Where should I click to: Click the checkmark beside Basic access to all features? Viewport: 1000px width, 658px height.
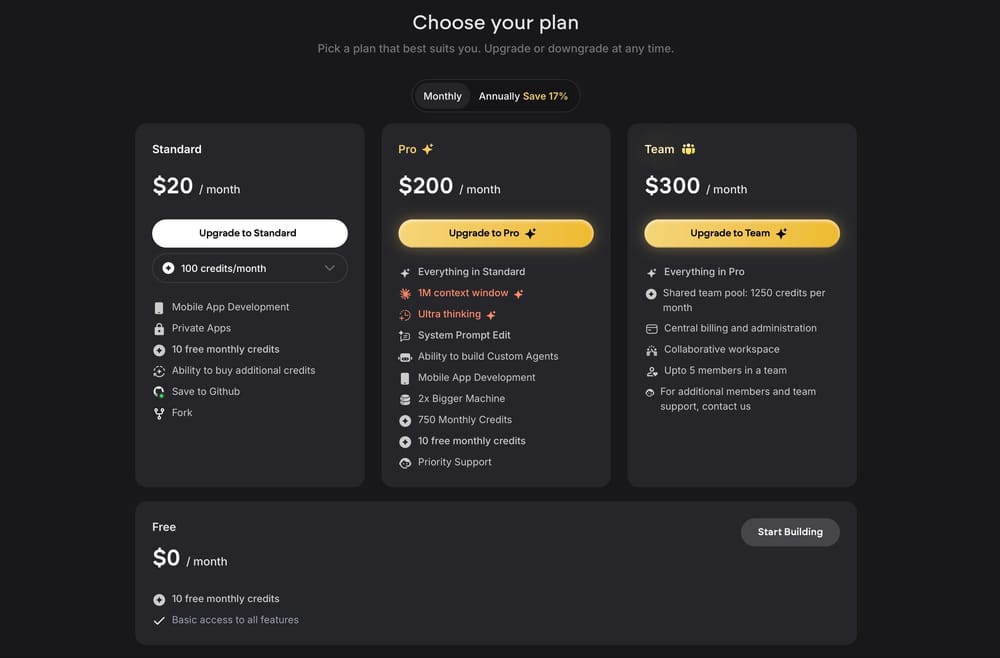point(160,619)
